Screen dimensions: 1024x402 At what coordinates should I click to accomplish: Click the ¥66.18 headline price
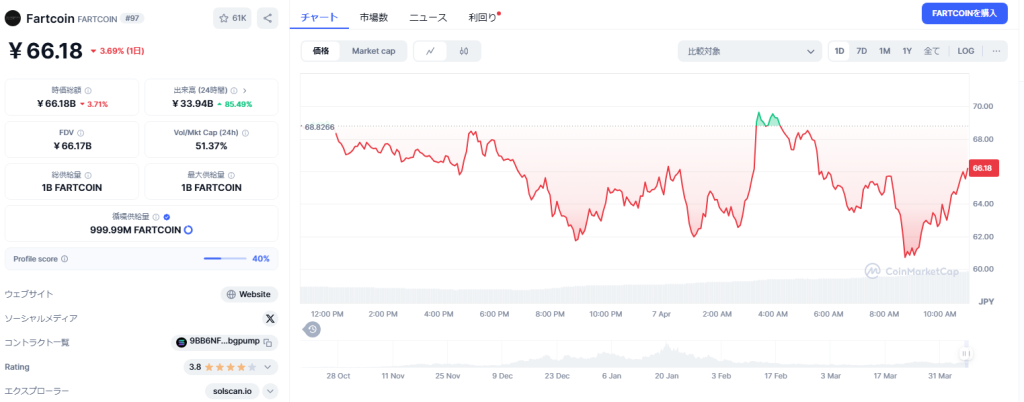point(46,51)
